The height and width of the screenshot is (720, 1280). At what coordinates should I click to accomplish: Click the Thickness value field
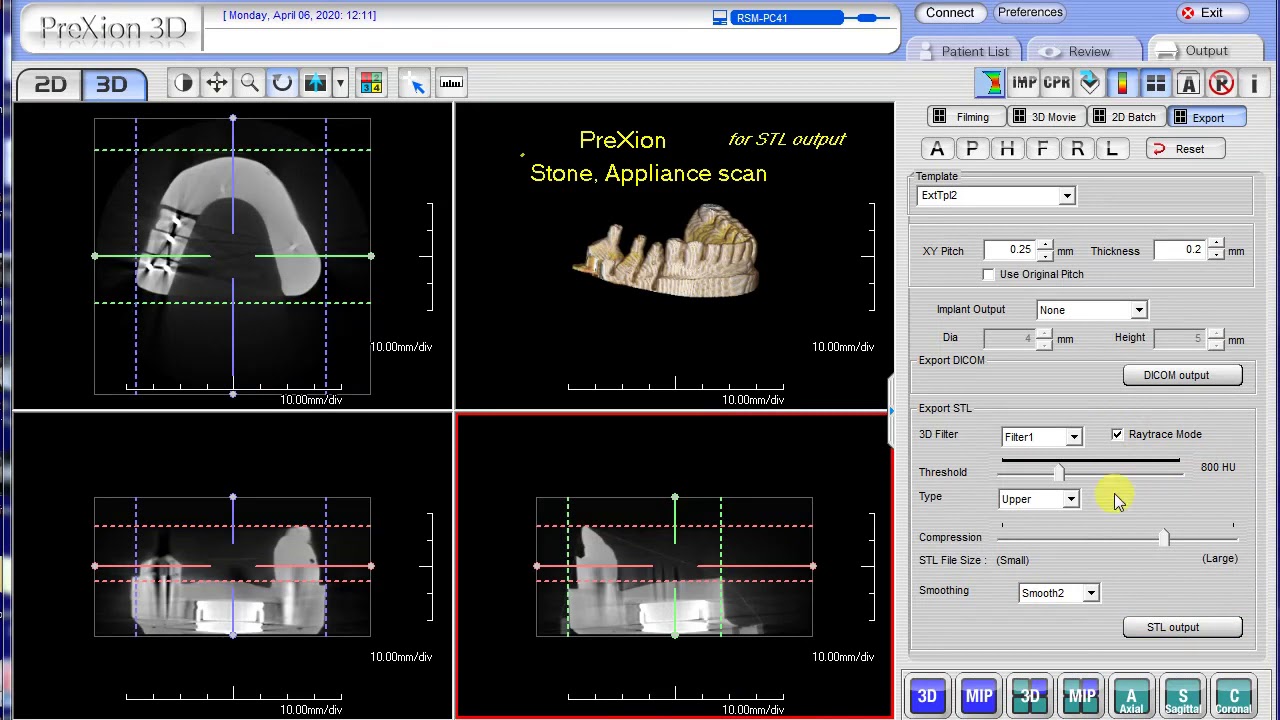(1180, 250)
